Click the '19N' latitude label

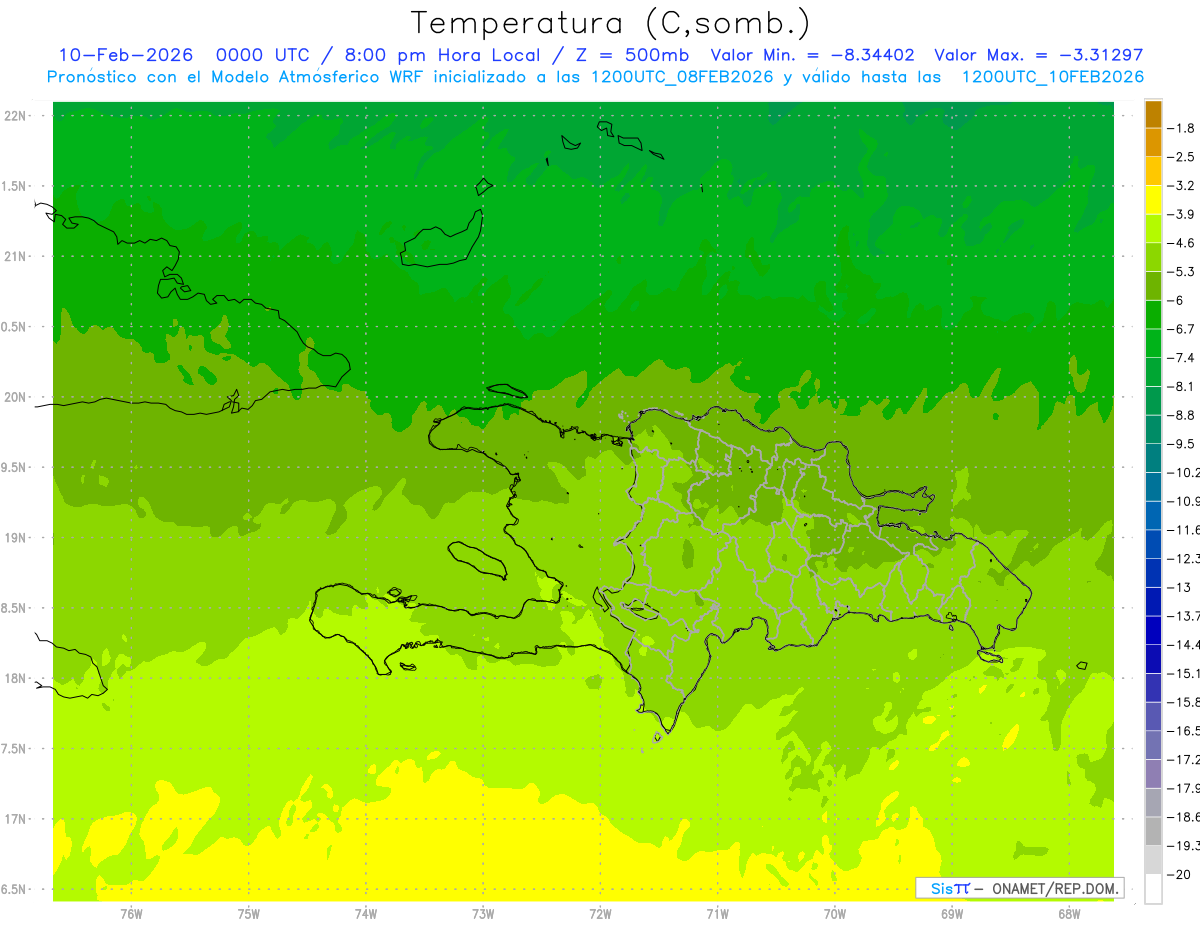pos(16,538)
